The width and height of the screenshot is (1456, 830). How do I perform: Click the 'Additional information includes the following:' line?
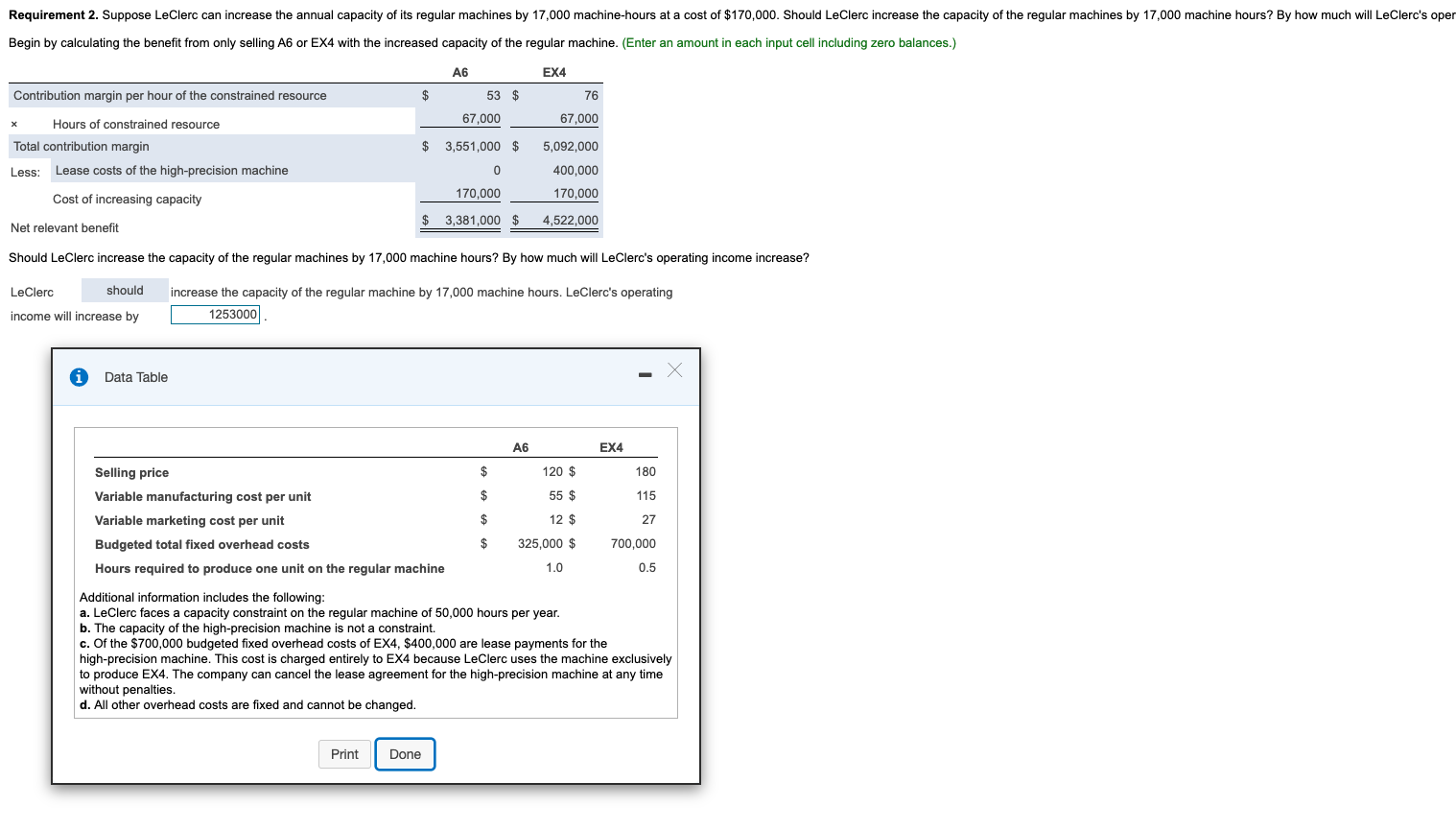click(201, 597)
